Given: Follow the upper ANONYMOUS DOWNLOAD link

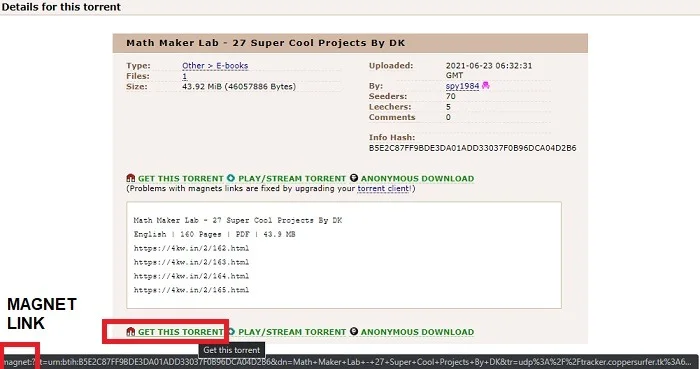Looking at the screenshot, I should coord(417,178).
